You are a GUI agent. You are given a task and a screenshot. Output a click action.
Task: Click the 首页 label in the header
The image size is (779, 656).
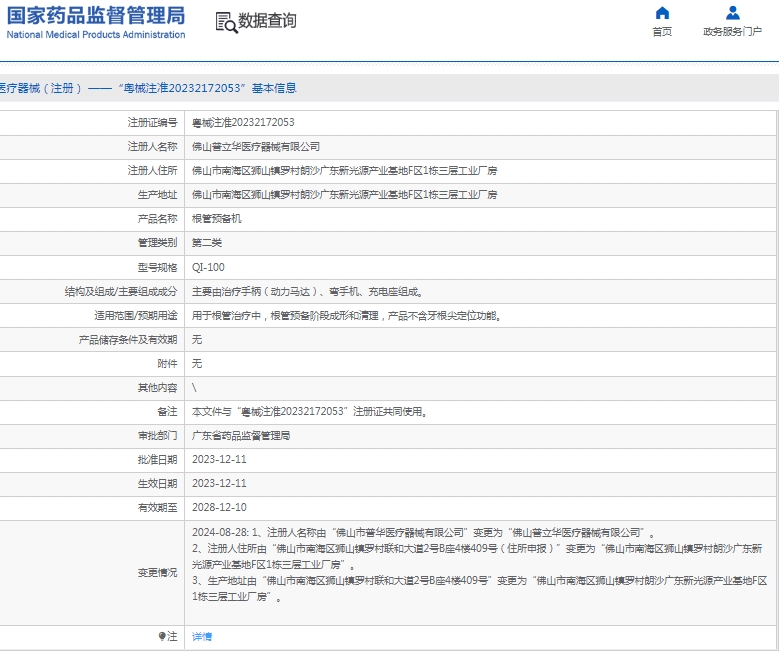(x=662, y=32)
